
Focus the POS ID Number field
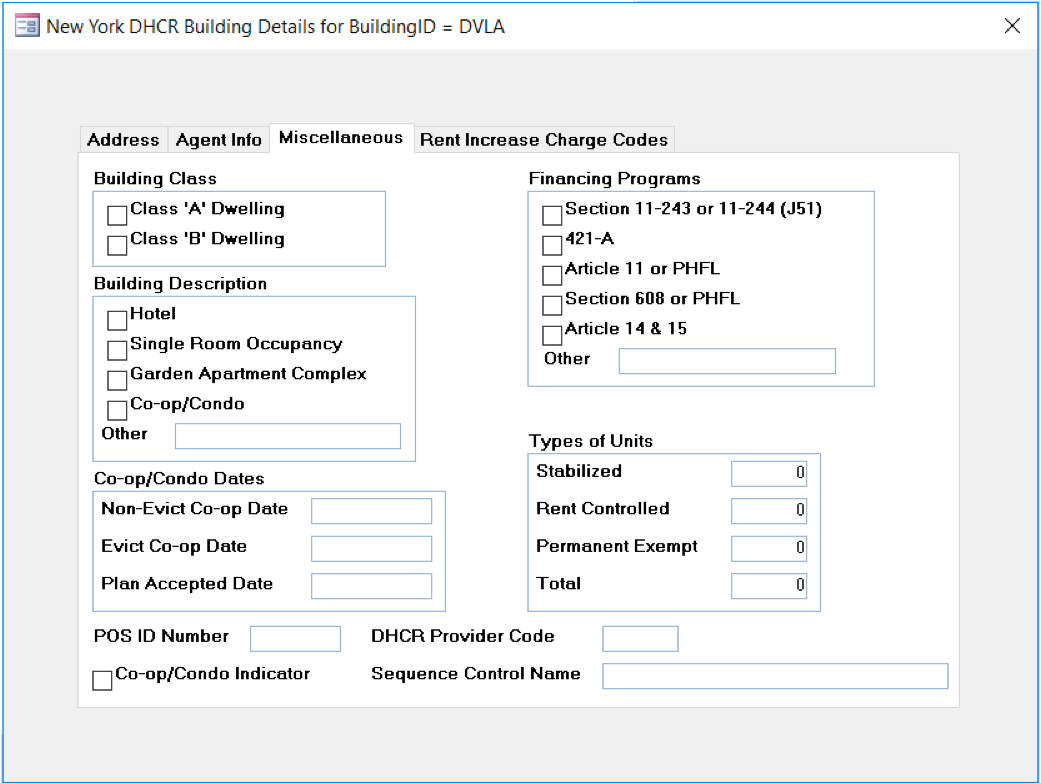tap(295, 639)
